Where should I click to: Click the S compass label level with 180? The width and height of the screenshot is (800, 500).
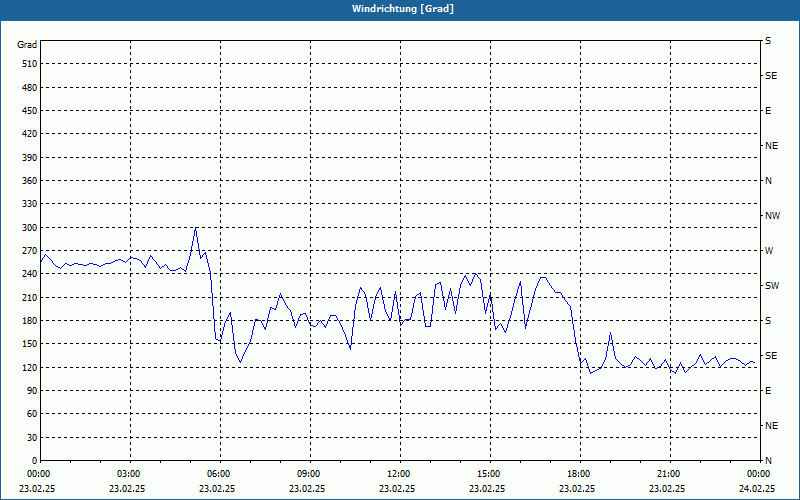(768, 321)
